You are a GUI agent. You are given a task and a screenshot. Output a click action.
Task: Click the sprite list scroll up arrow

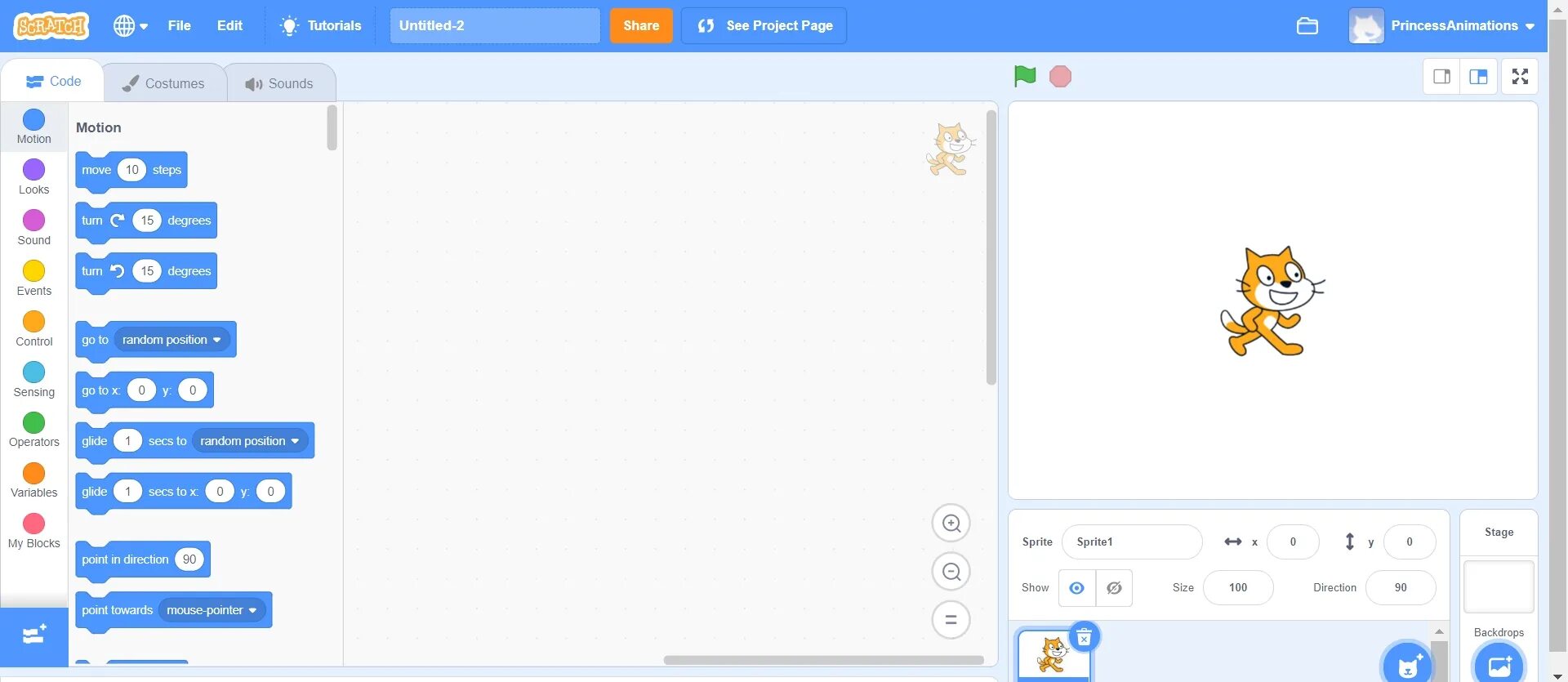coord(1439,631)
